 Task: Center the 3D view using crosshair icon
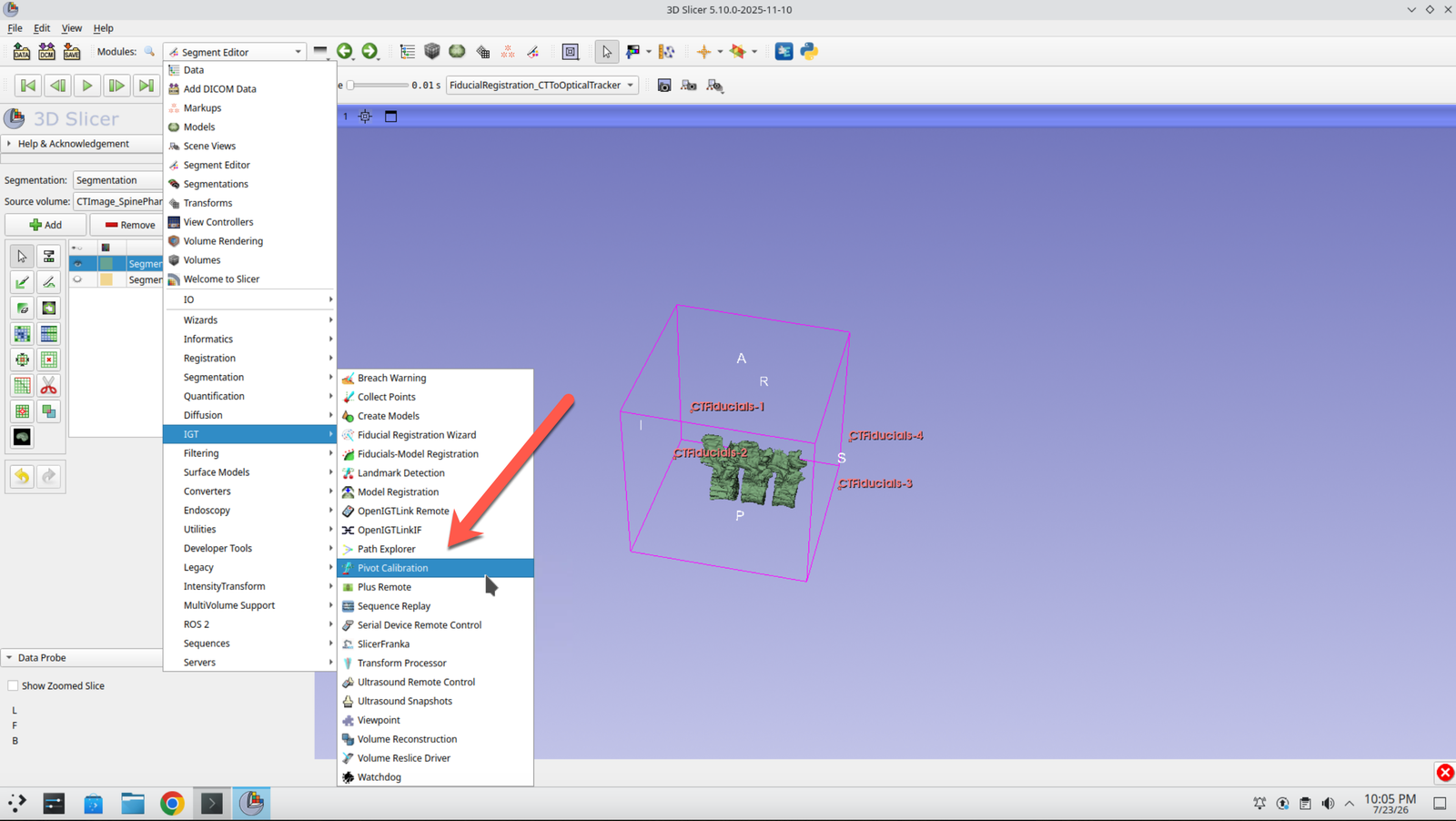point(365,117)
